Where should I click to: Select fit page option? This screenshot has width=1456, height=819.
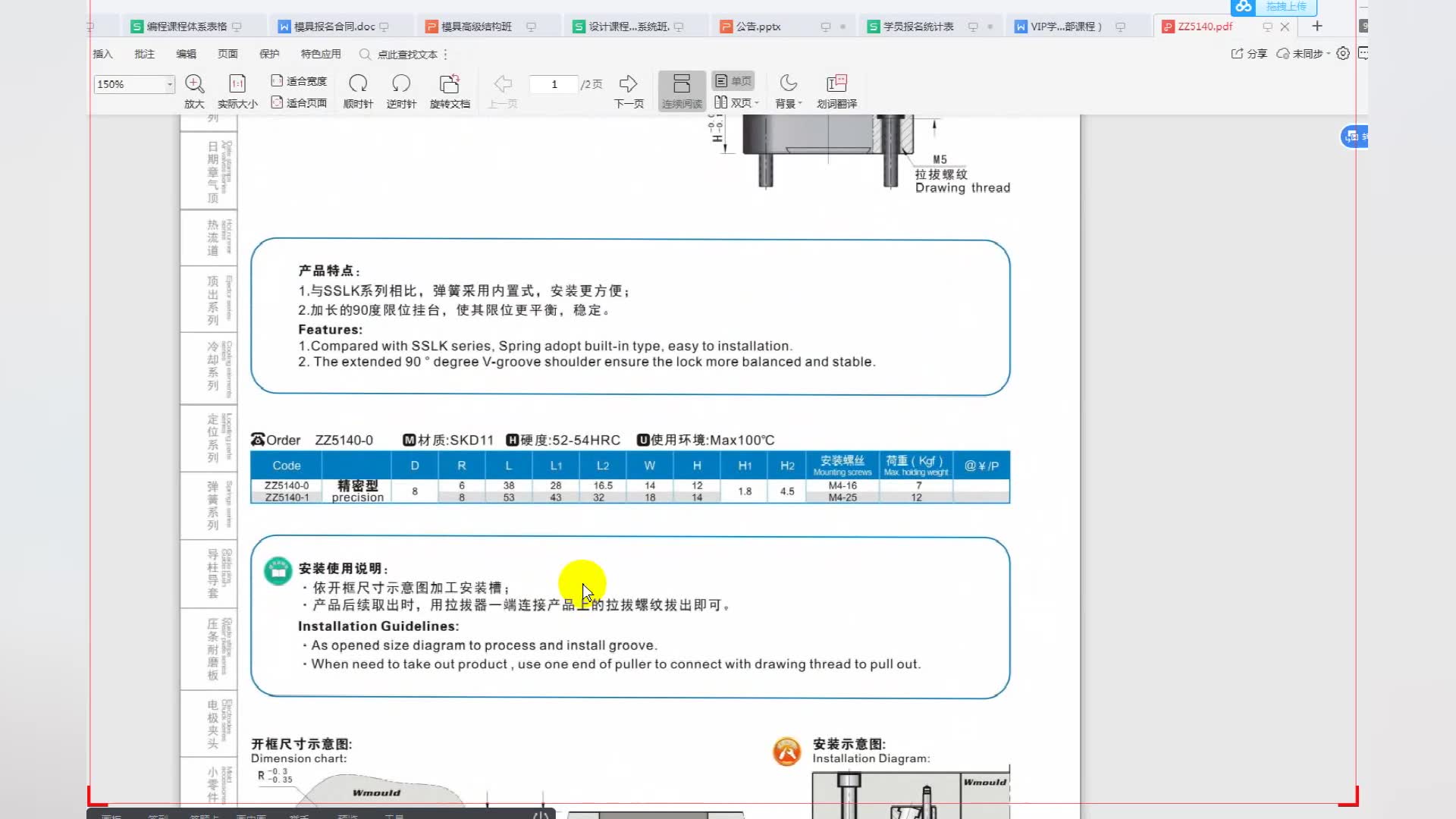click(299, 103)
